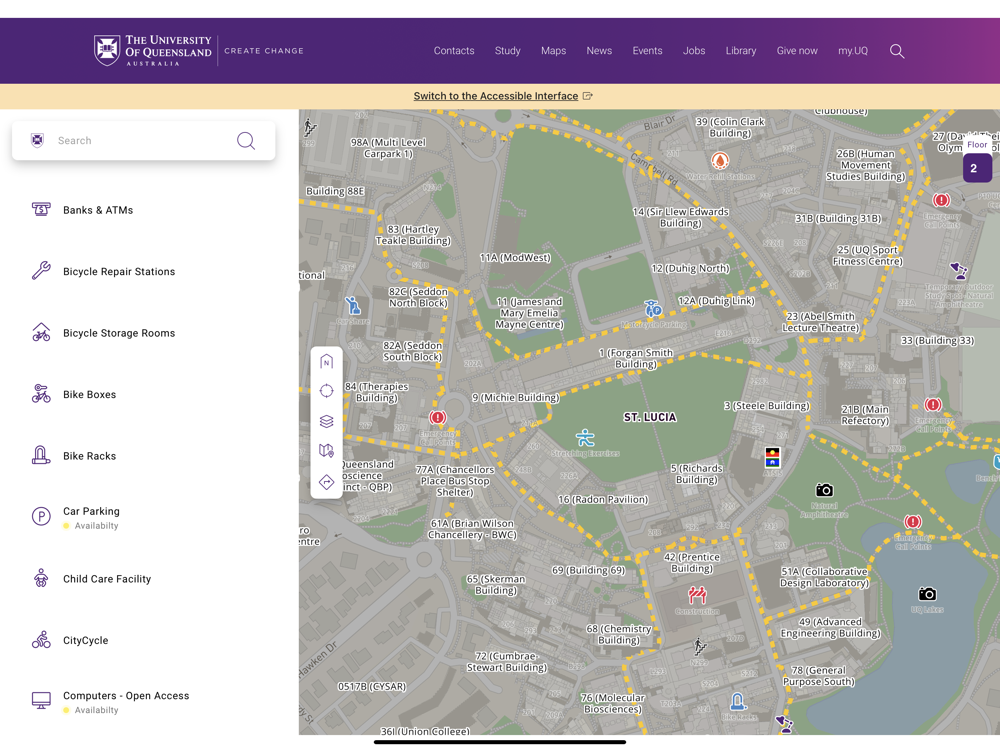Click the Bike Racks marker on the map
Viewport: 1000px width, 750px height.
tap(739, 702)
